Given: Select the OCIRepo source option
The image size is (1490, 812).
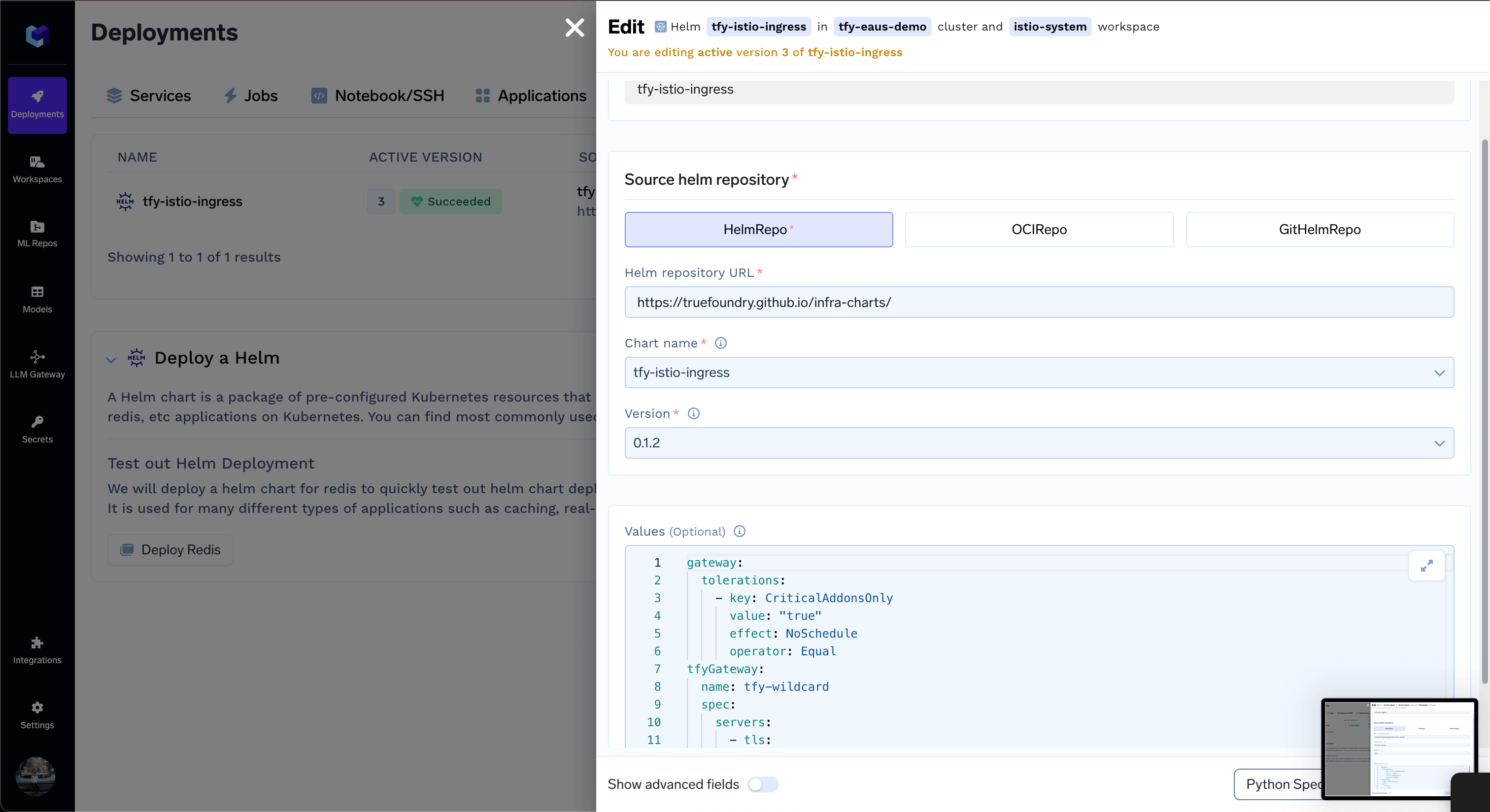Looking at the screenshot, I should click(1039, 230).
